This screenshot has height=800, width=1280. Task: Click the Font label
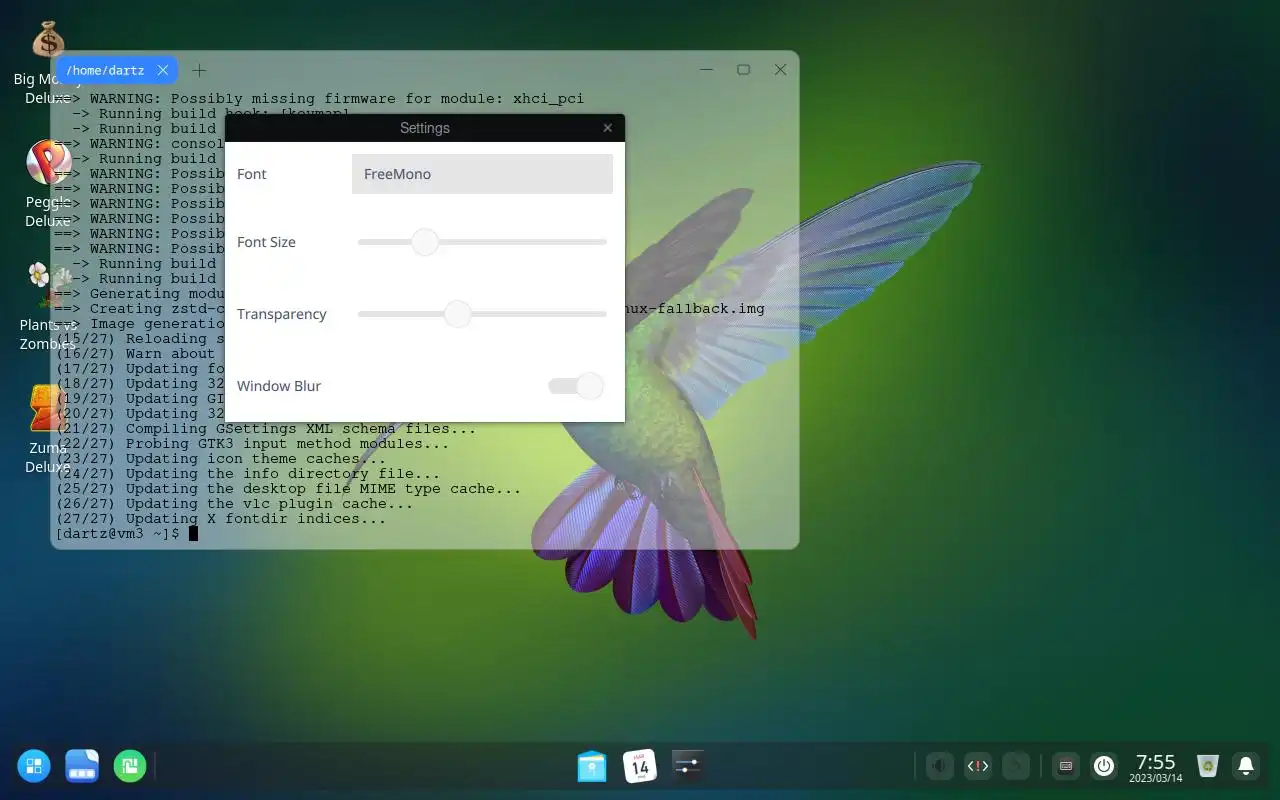pos(252,174)
